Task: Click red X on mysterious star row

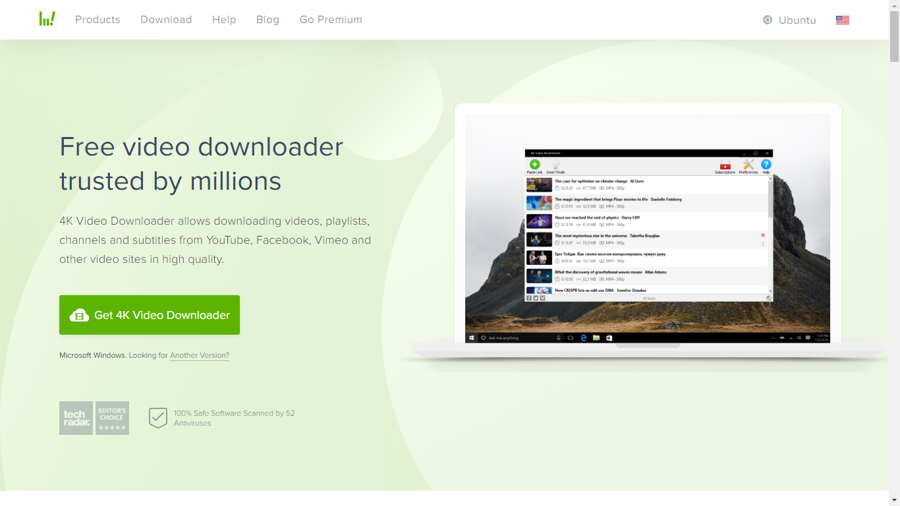Action: click(763, 235)
